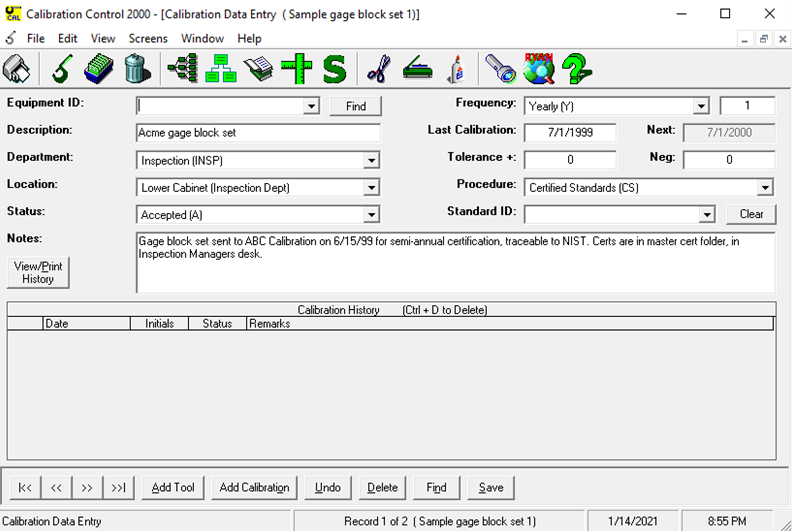
Task: Go to last record with >>| button
Action: click(118, 488)
